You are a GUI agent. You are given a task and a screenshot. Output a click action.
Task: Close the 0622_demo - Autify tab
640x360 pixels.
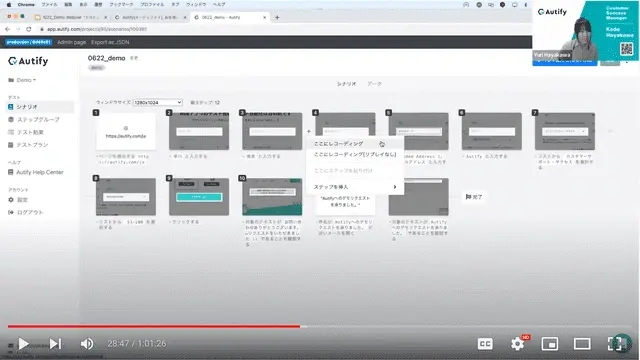point(264,17)
